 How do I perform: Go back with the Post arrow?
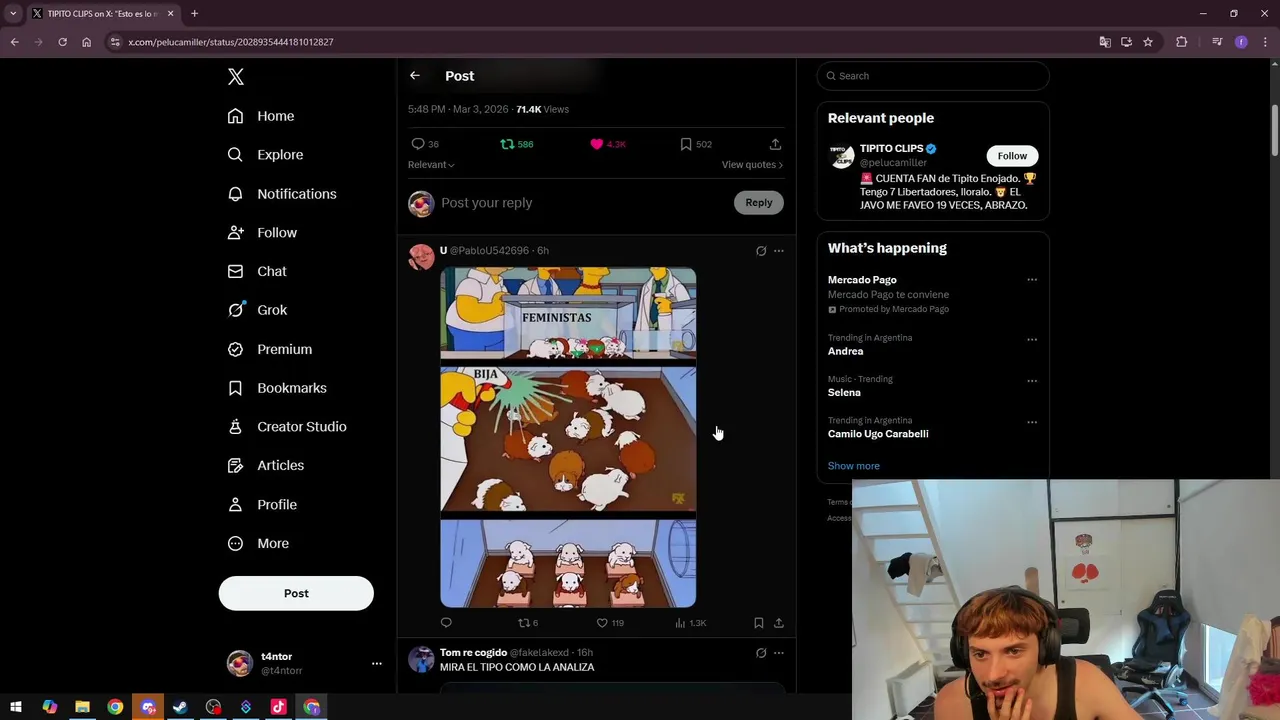415,76
